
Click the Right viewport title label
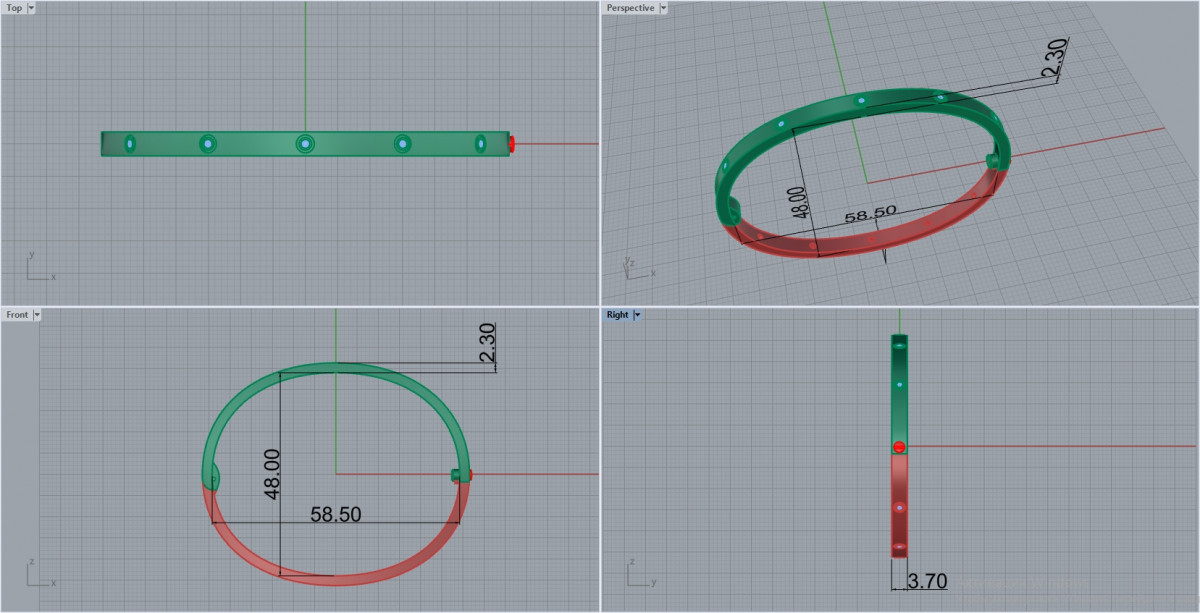click(x=617, y=315)
